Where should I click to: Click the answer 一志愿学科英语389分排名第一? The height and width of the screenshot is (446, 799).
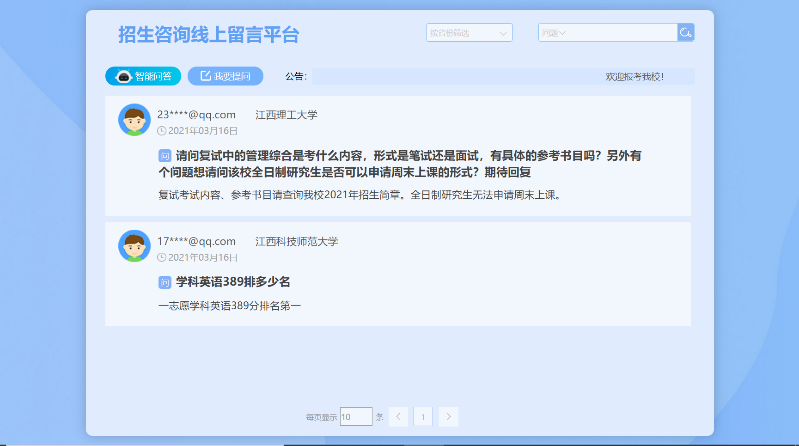(230, 306)
